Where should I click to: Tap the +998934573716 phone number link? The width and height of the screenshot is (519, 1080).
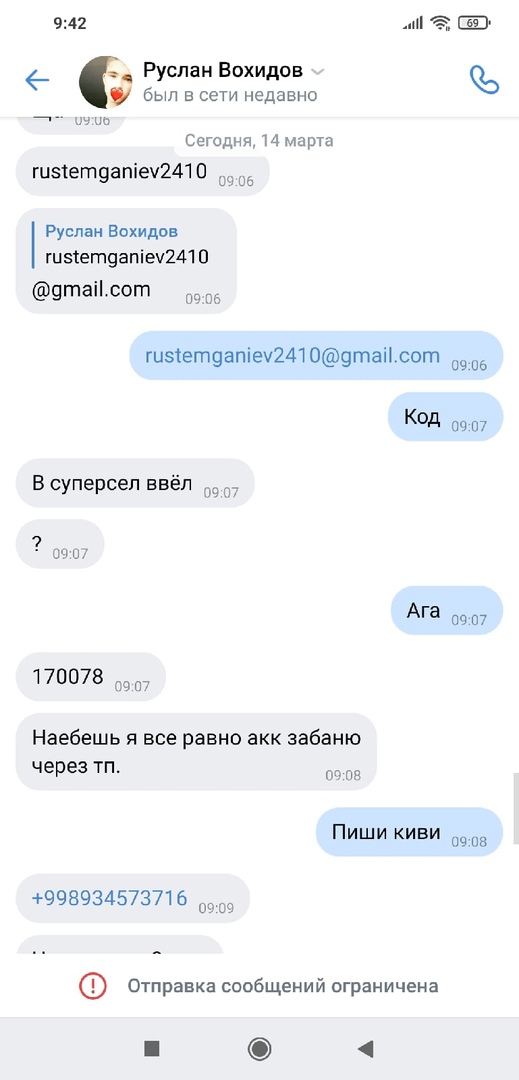click(109, 897)
